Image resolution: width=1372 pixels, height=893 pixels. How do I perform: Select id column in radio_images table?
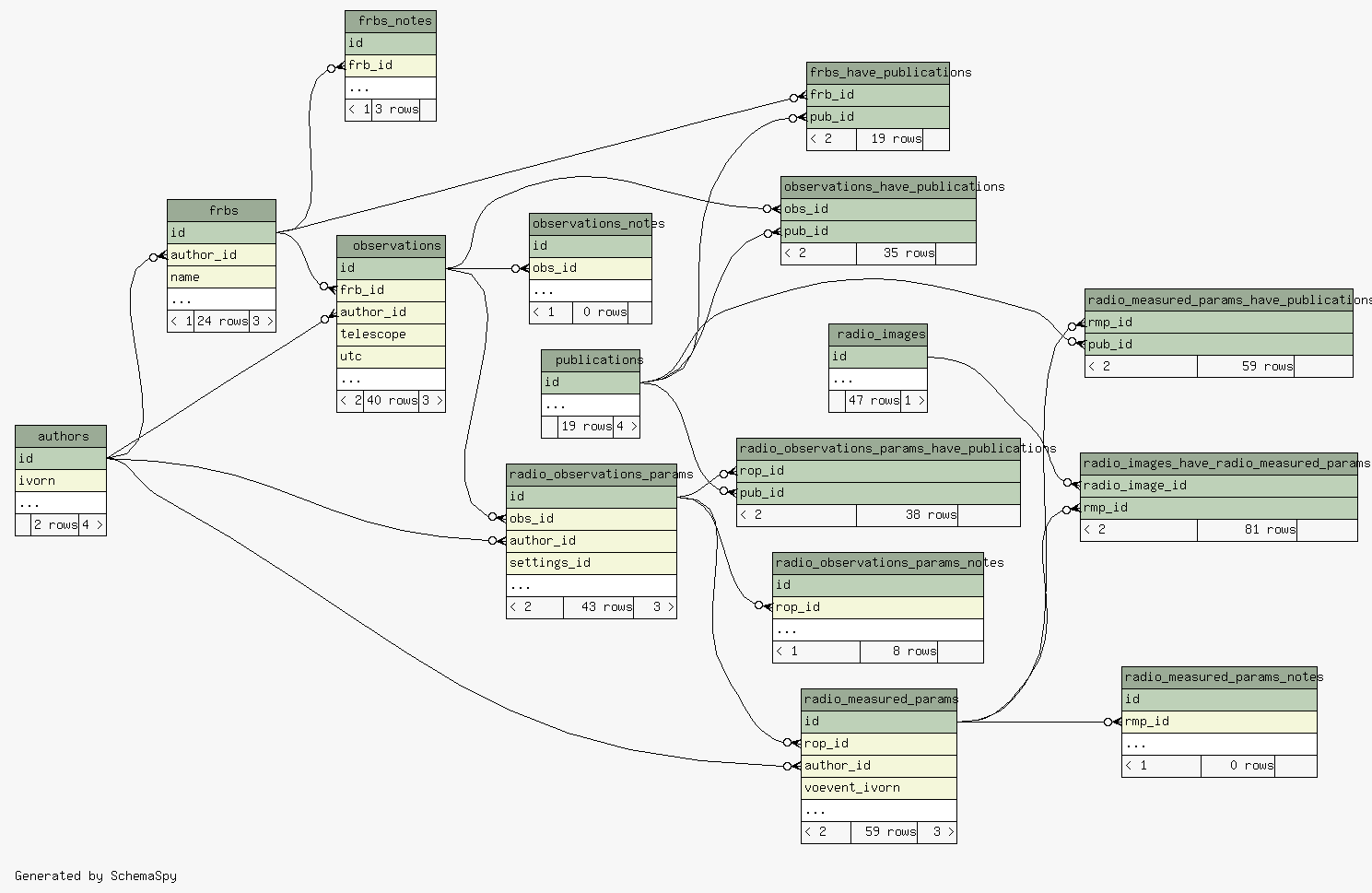click(x=878, y=357)
